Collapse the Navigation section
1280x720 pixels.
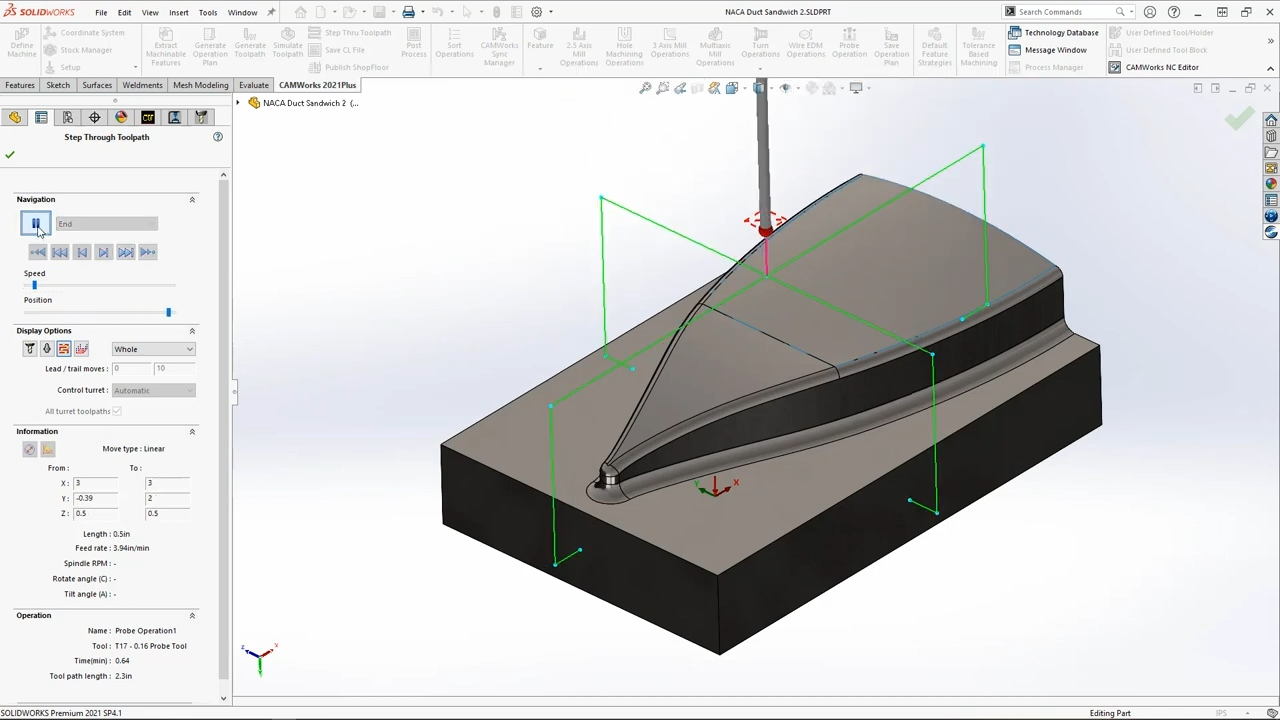[192, 200]
